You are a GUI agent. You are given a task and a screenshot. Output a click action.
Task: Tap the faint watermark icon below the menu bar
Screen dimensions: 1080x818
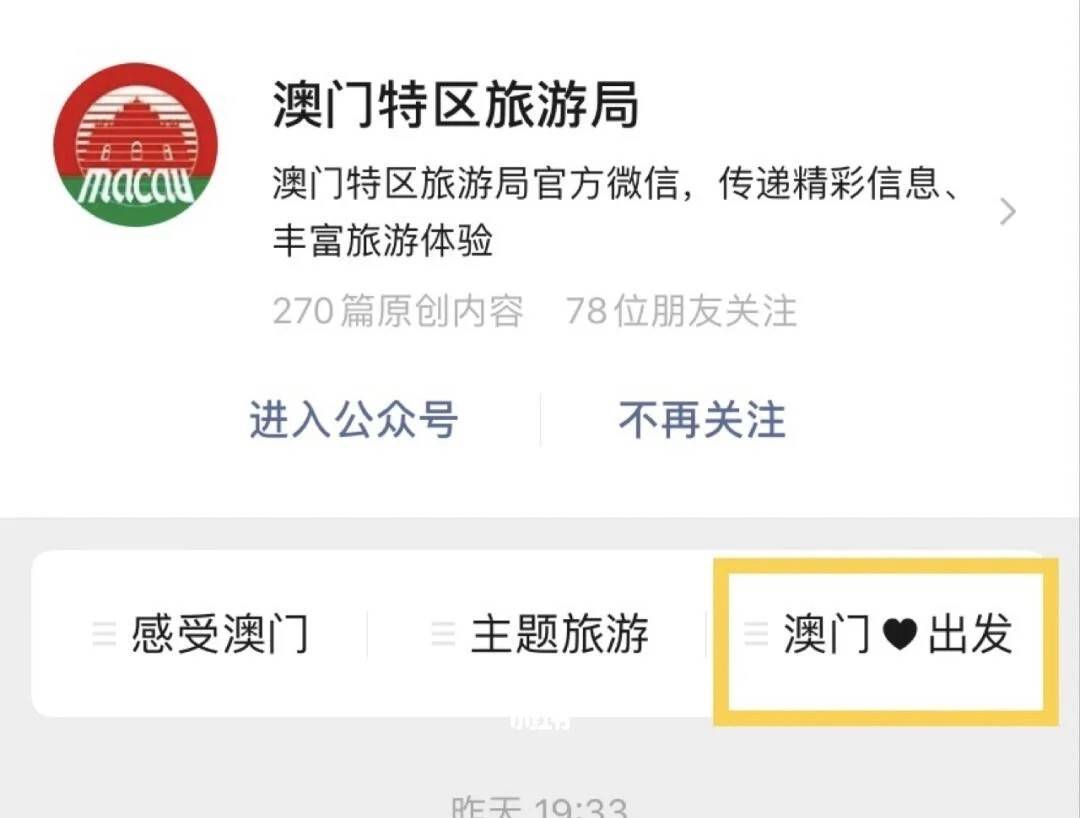pos(541,722)
